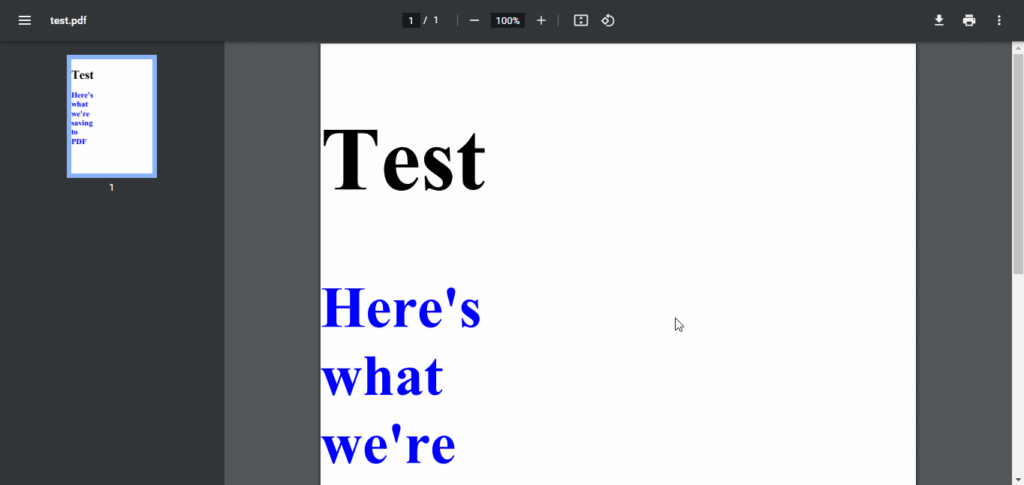Click the blue word "we're" in the document

tap(389, 445)
